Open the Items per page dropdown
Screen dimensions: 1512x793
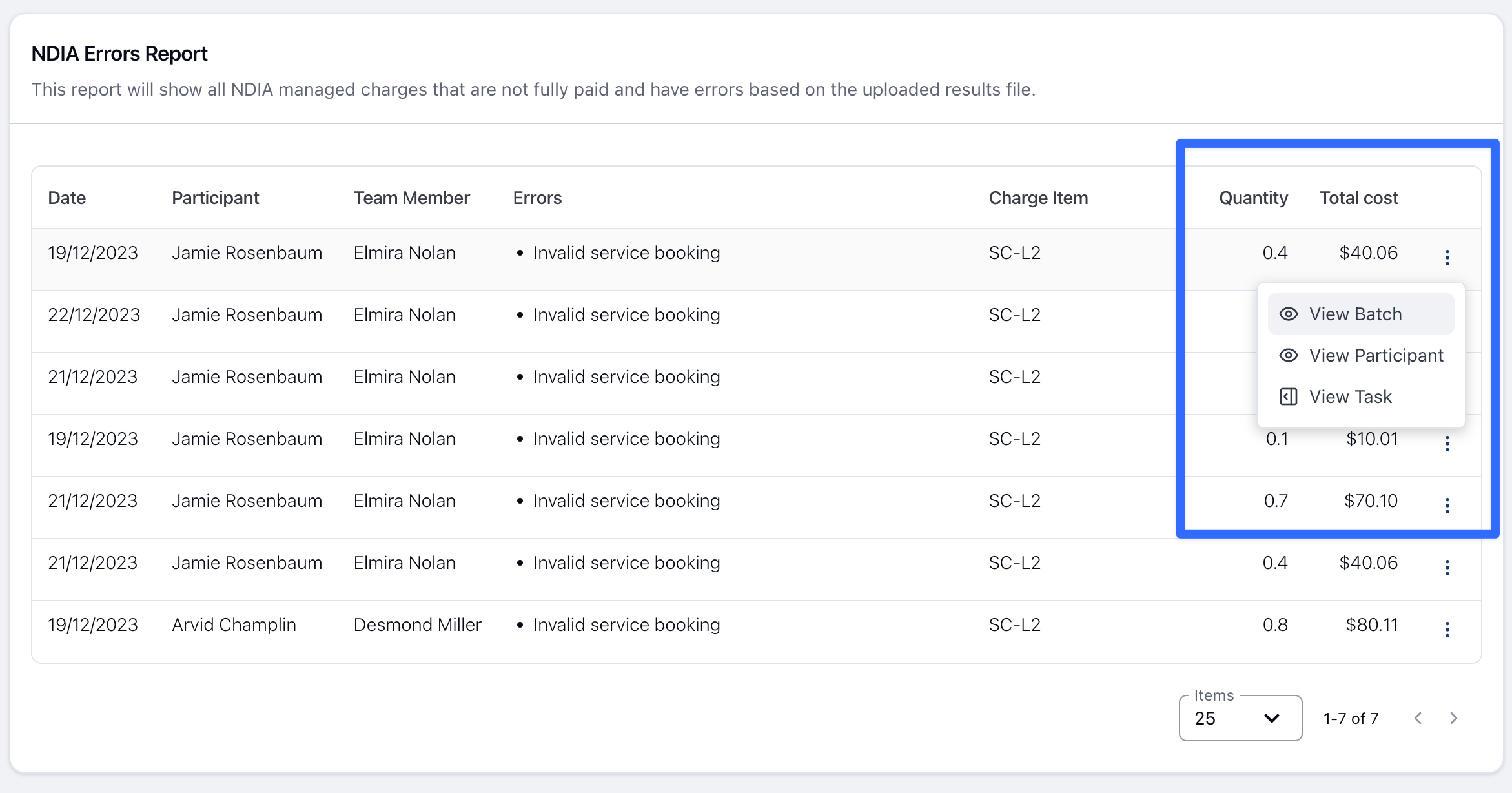(x=1240, y=718)
